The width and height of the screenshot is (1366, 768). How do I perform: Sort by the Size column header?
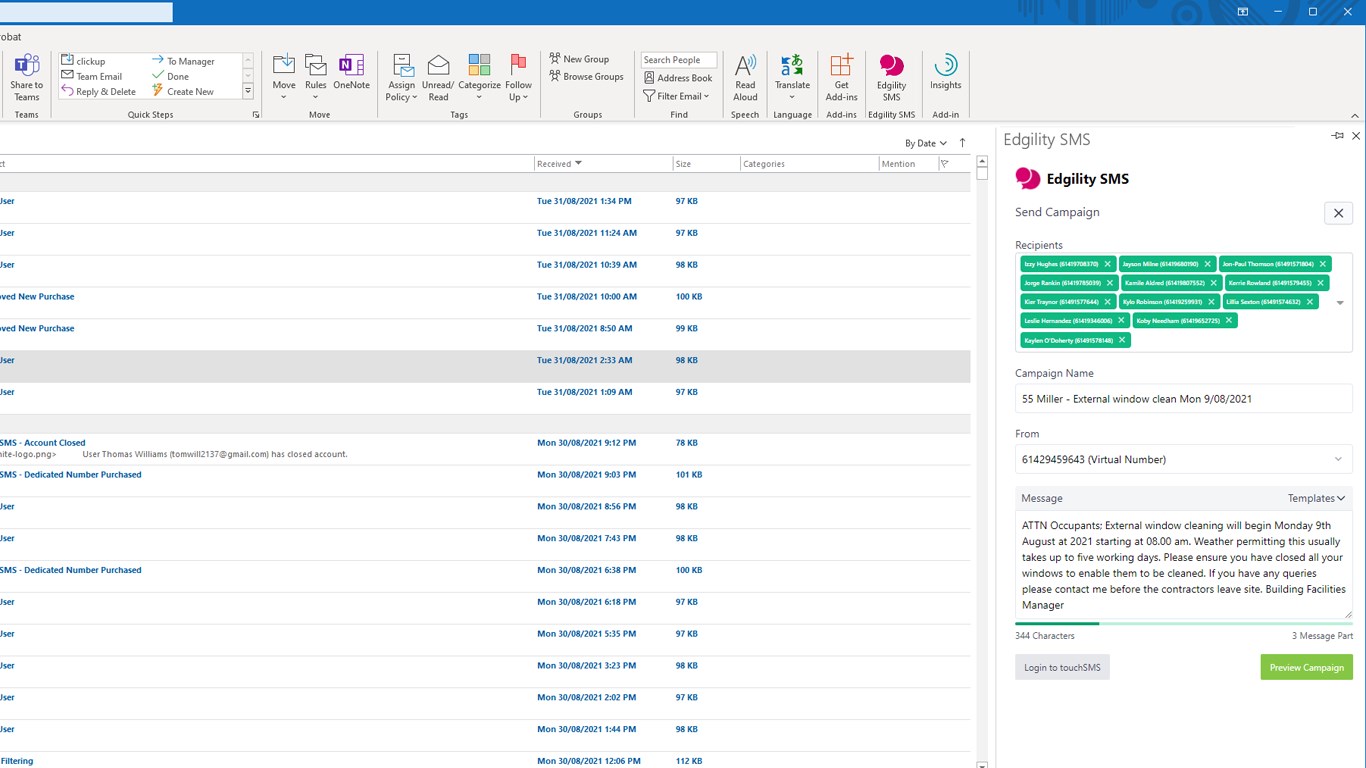click(706, 164)
